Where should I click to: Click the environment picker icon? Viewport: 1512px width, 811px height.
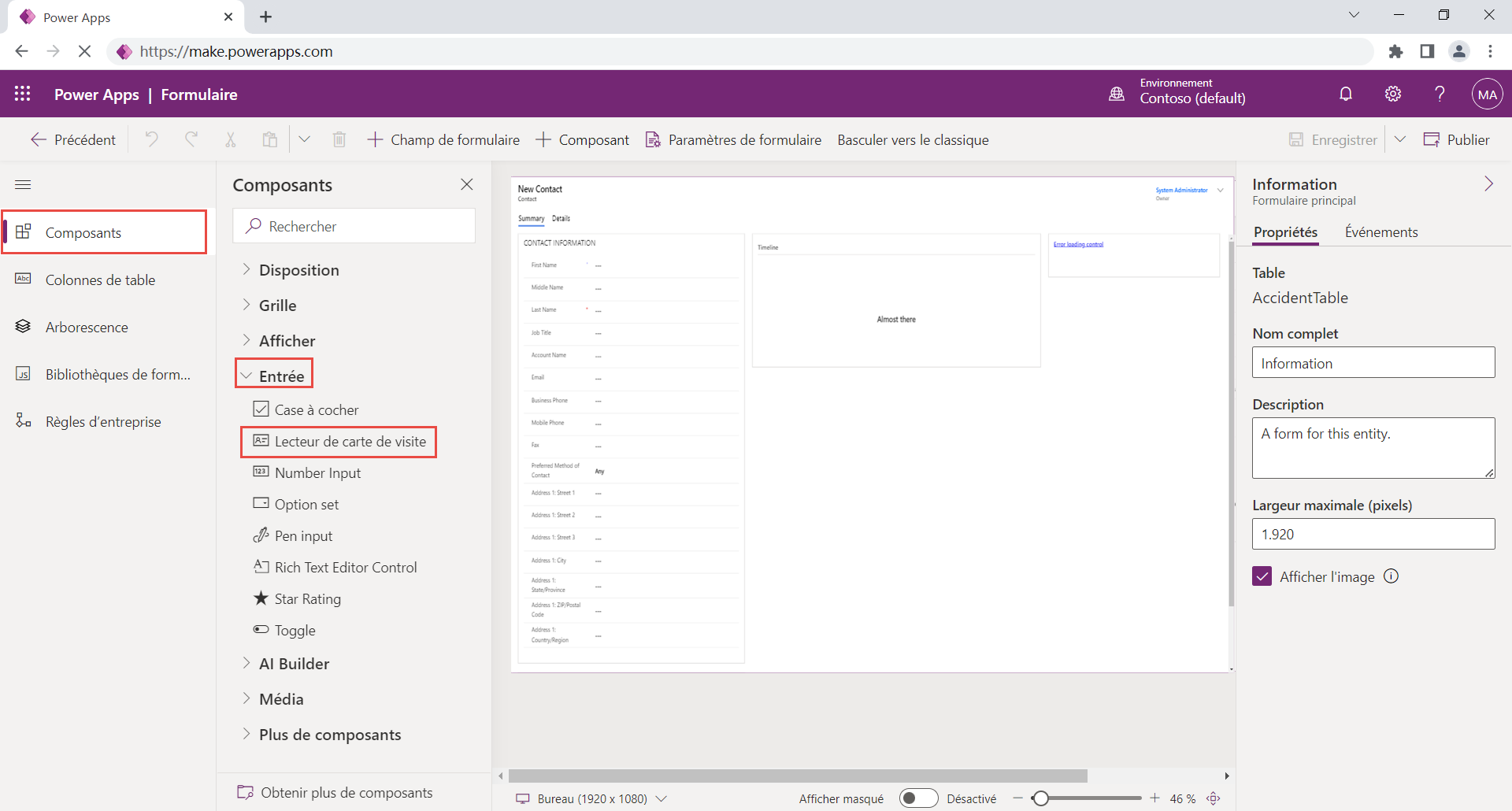1117,94
